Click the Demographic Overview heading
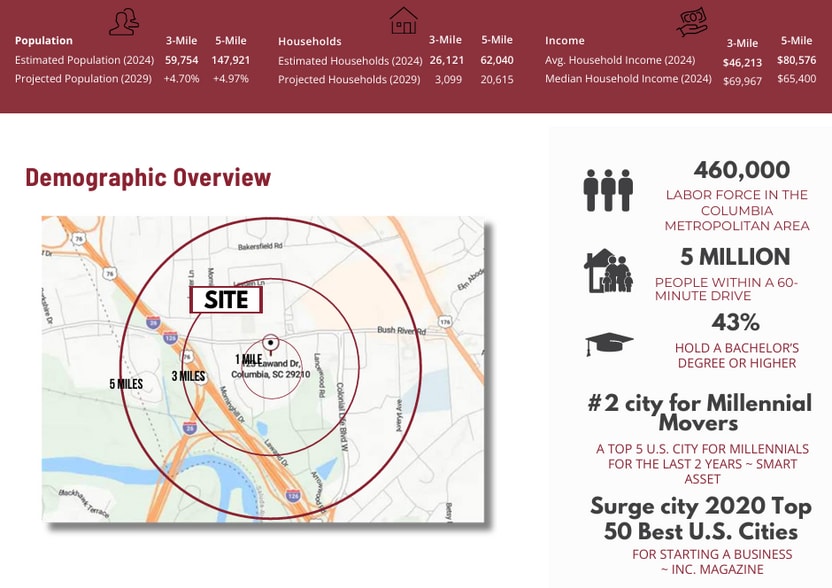Image resolution: width=832 pixels, height=588 pixels. tap(148, 177)
